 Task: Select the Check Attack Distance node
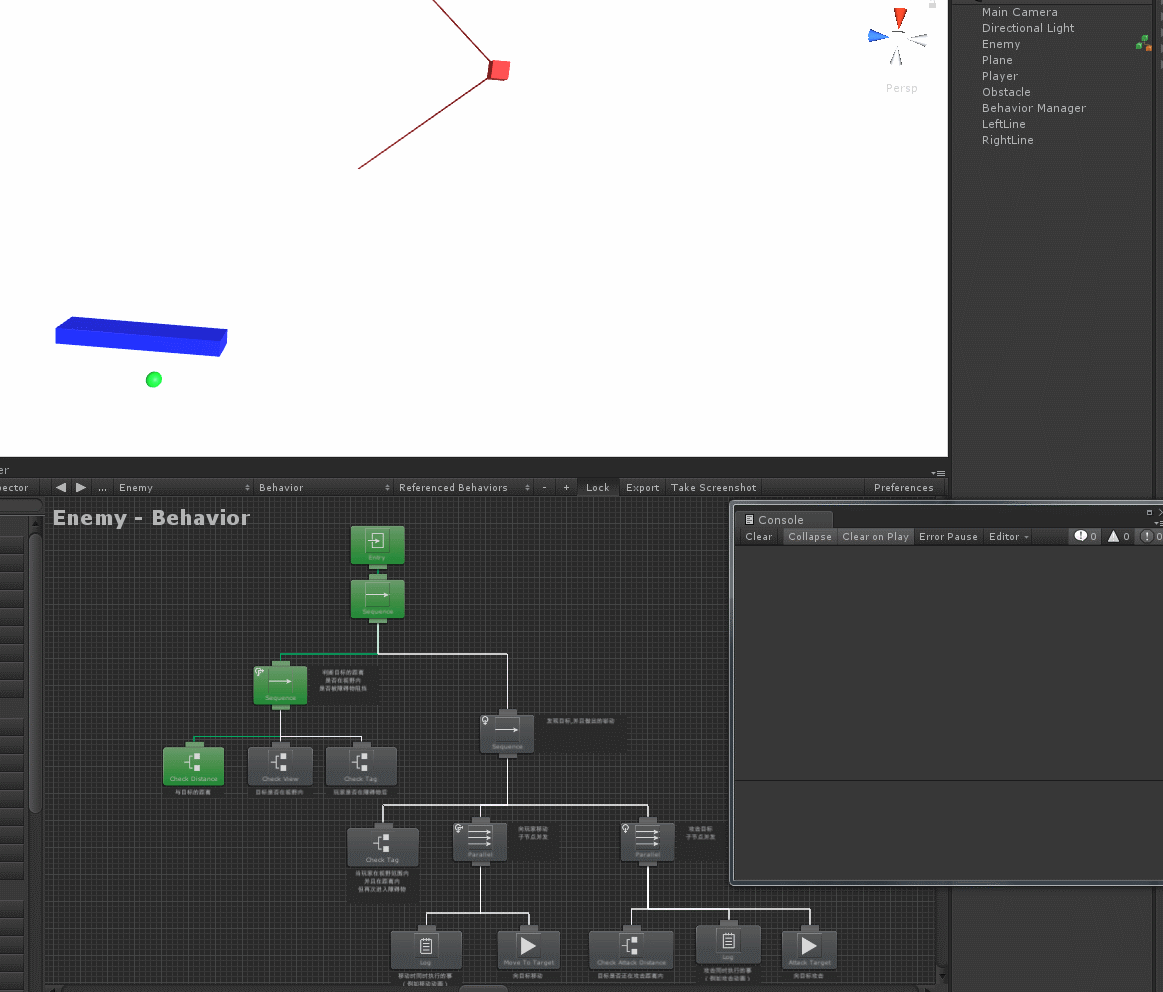tap(631, 950)
